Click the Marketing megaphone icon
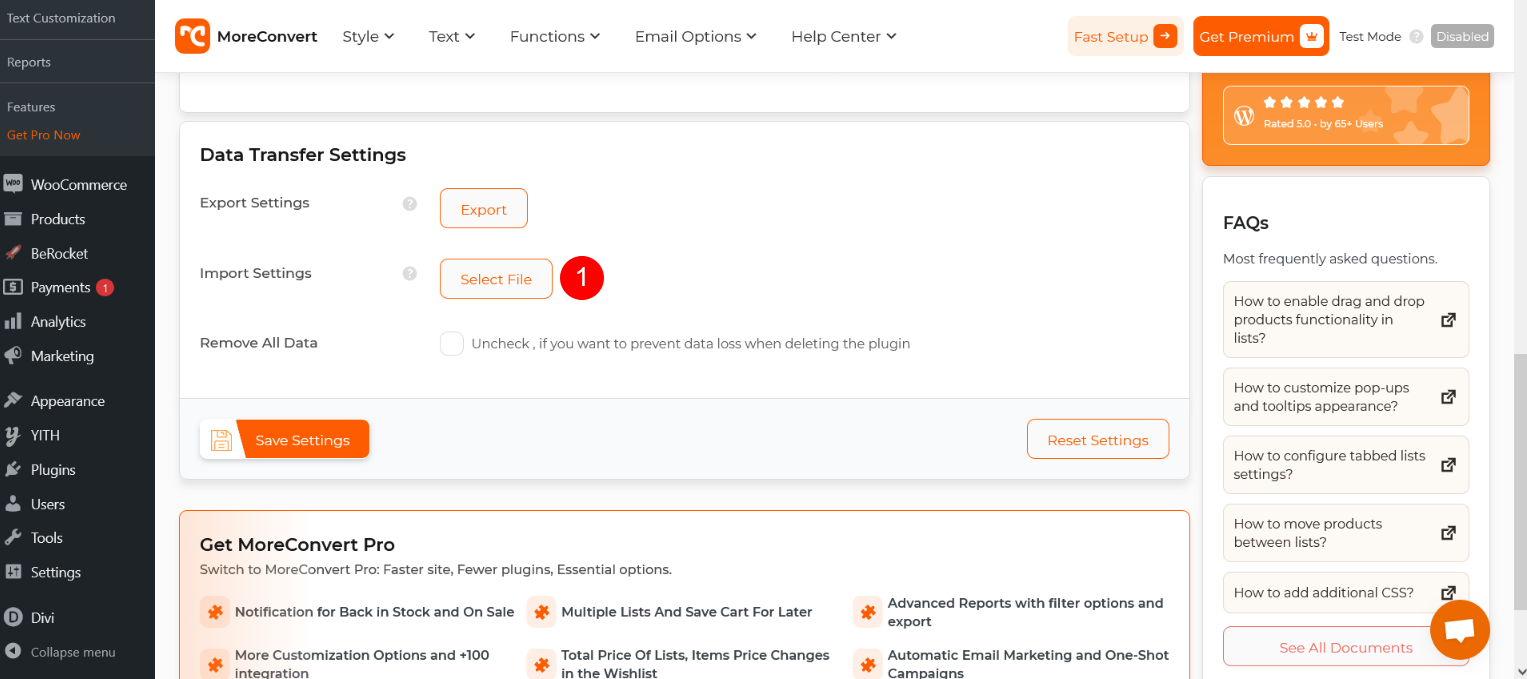This screenshot has height=679, width=1527. [13, 356]
